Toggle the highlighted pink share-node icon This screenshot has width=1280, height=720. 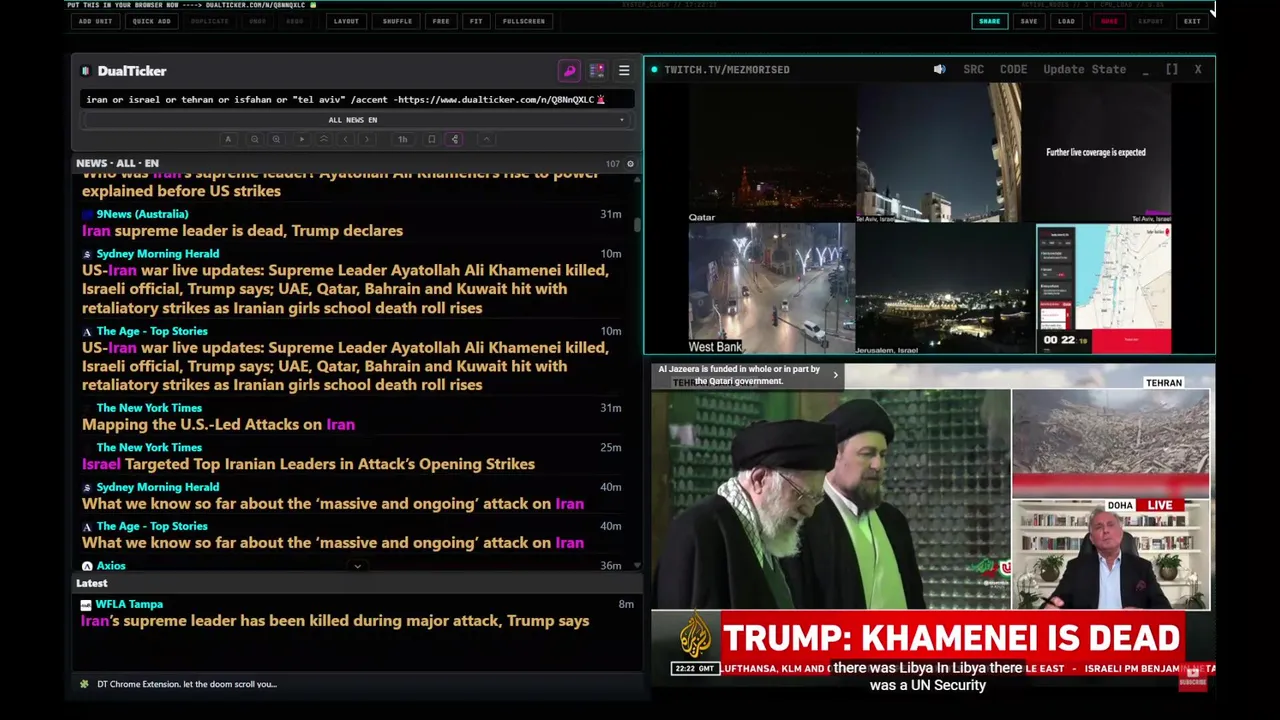[455, 140]
